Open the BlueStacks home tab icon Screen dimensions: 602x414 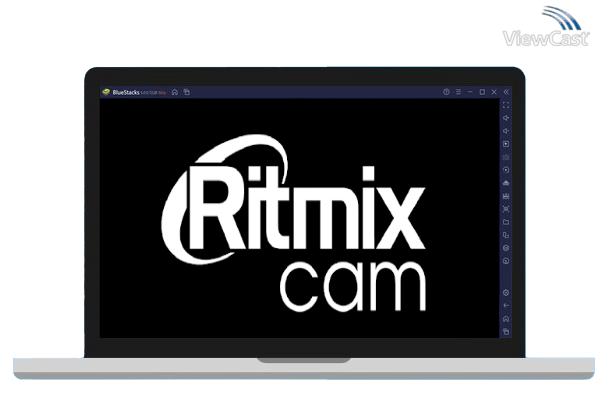[175, 92]
